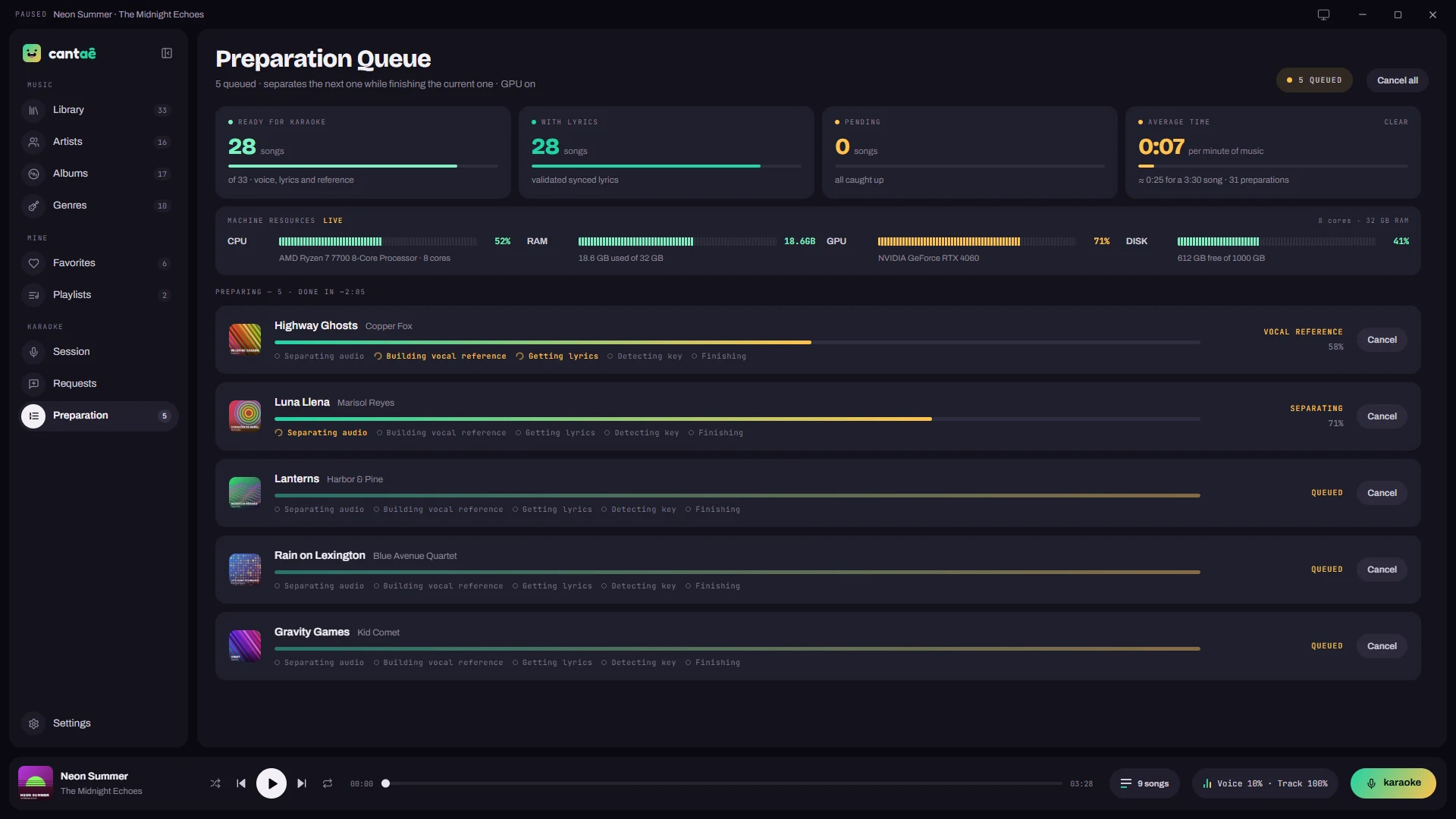Image resolution: width=1456 pixels, height=819 pixels.
Task: Select Ready for Karaoke stats card
Action: tap(363, 152)
